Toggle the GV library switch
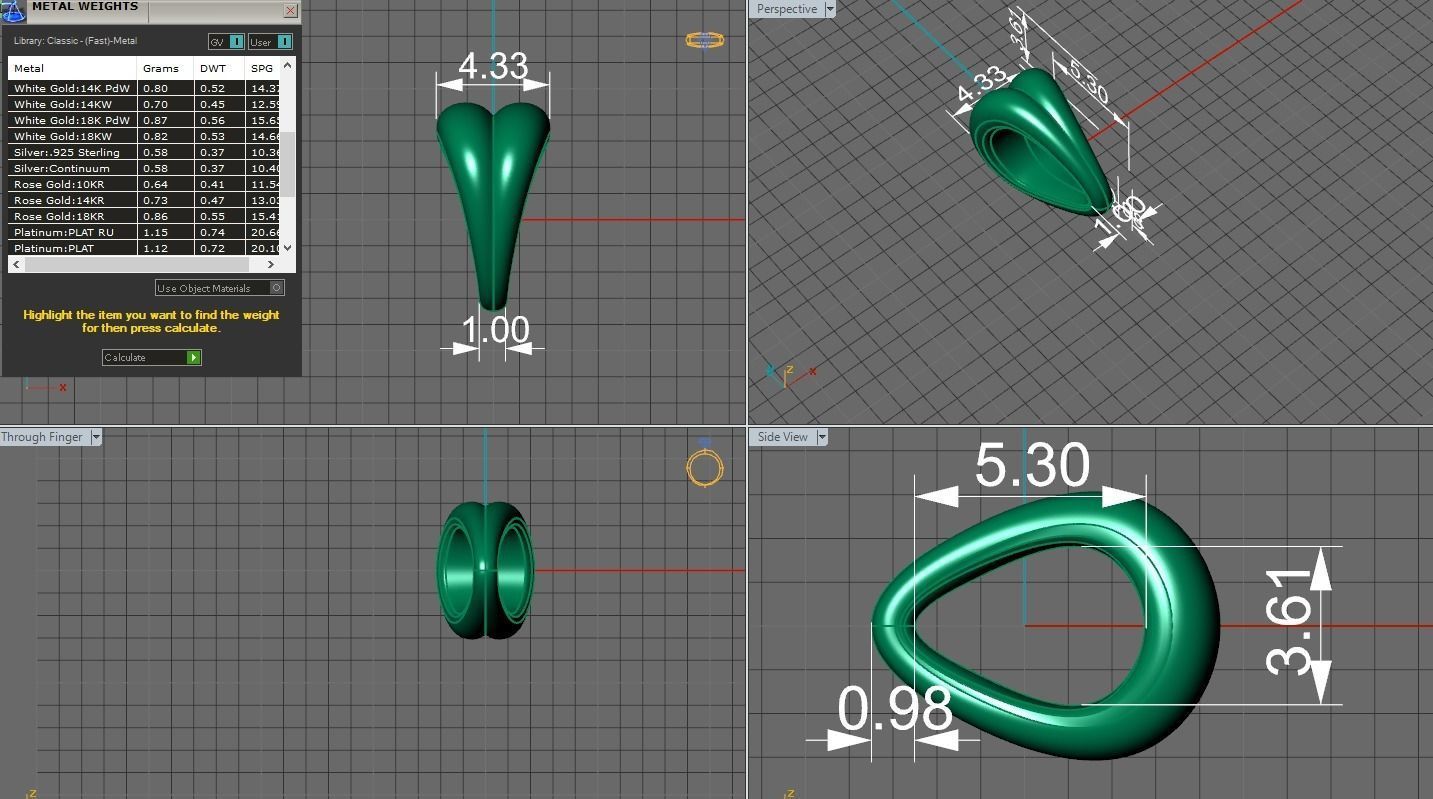The image size is (1433, 799). (x=227, y=41)
